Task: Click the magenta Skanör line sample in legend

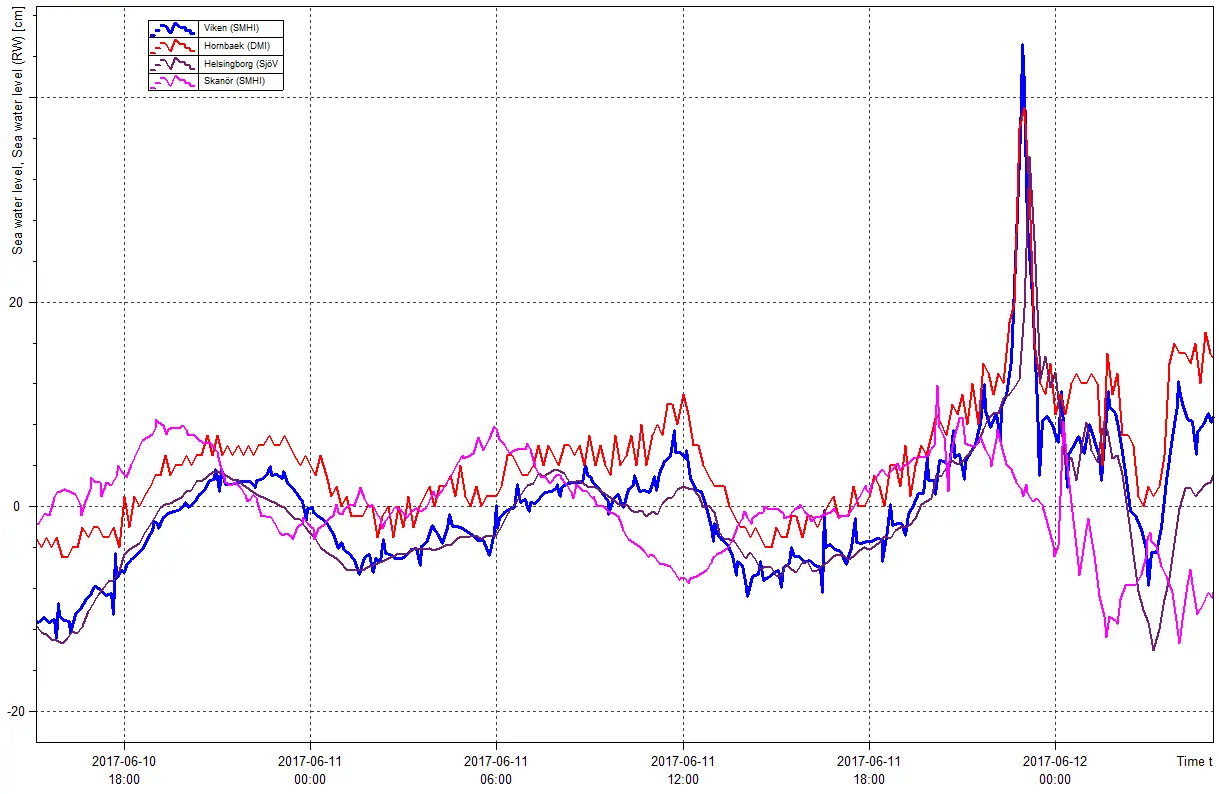Action: pos(172,82)
